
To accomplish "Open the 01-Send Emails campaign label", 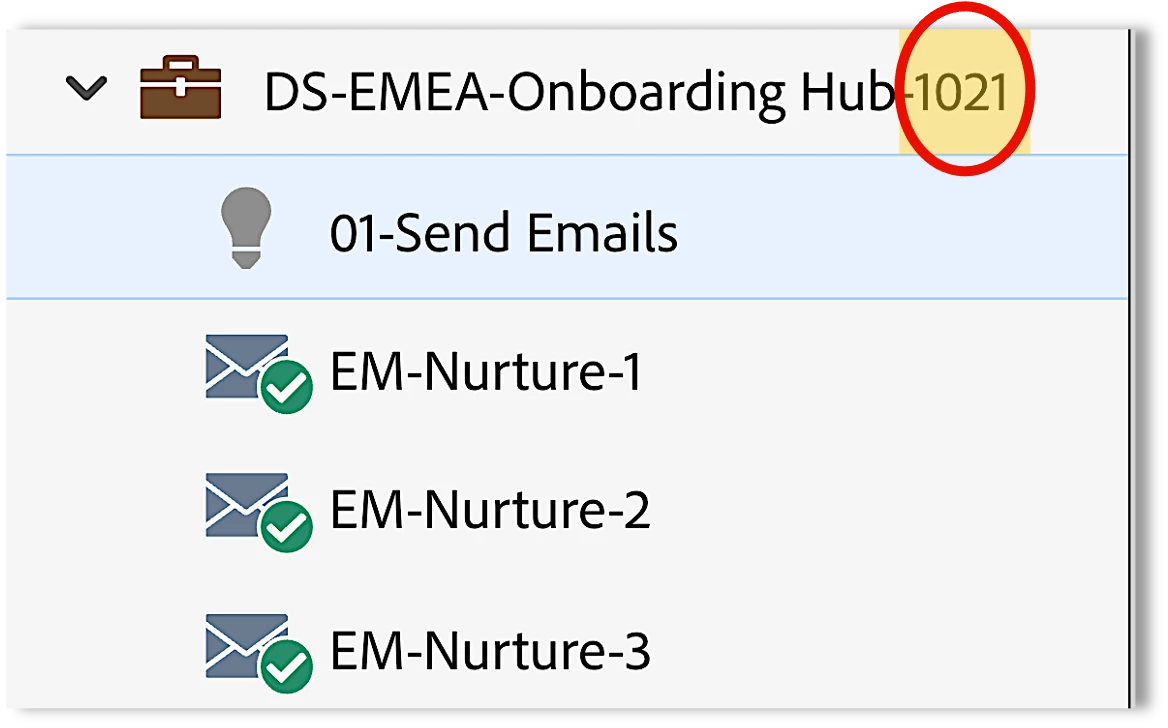I will tap(504, 232).
